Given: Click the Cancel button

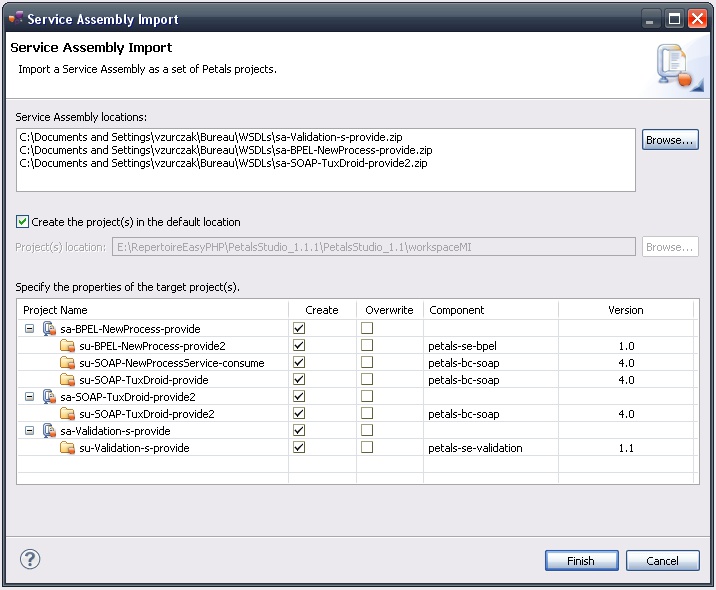Looking at the screenshot, I should 662,561.
